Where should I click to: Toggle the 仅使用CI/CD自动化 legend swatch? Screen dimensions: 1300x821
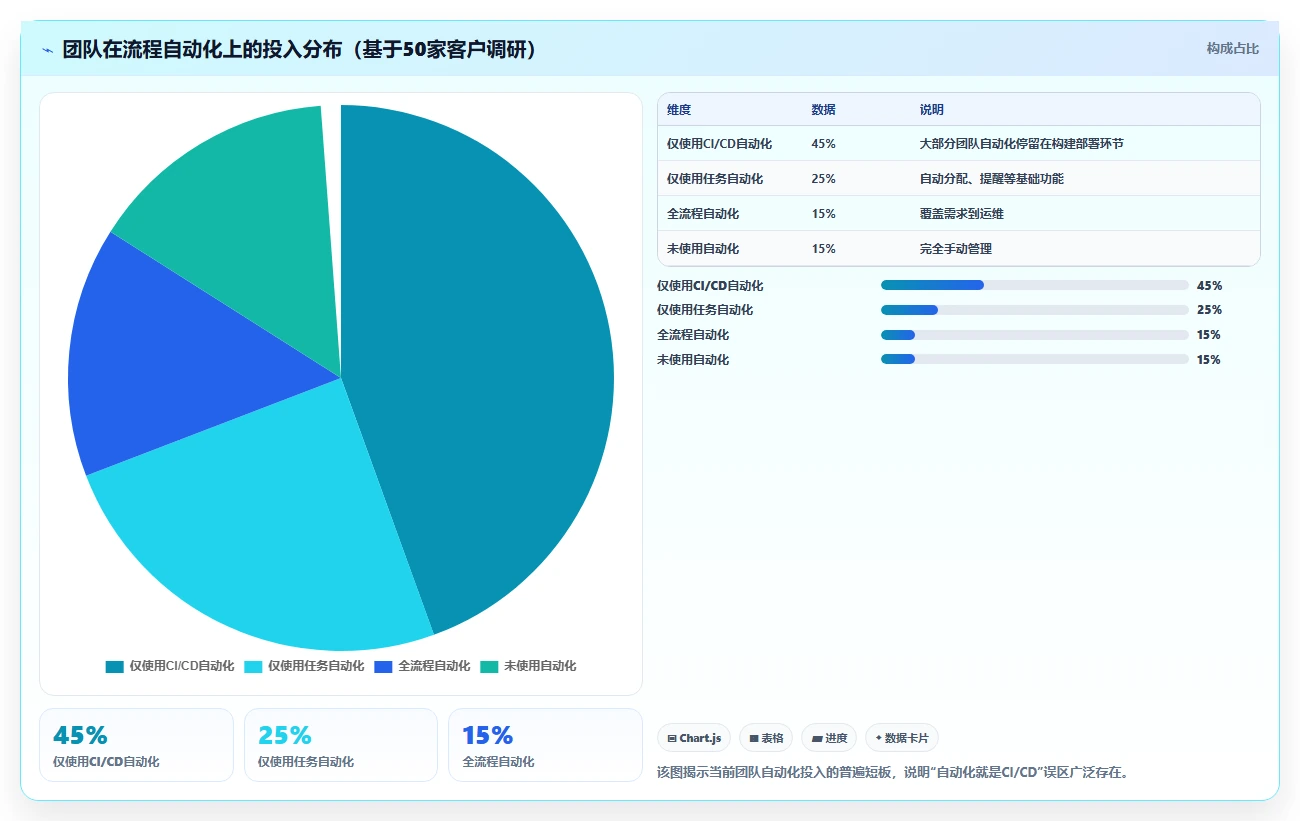114,666
